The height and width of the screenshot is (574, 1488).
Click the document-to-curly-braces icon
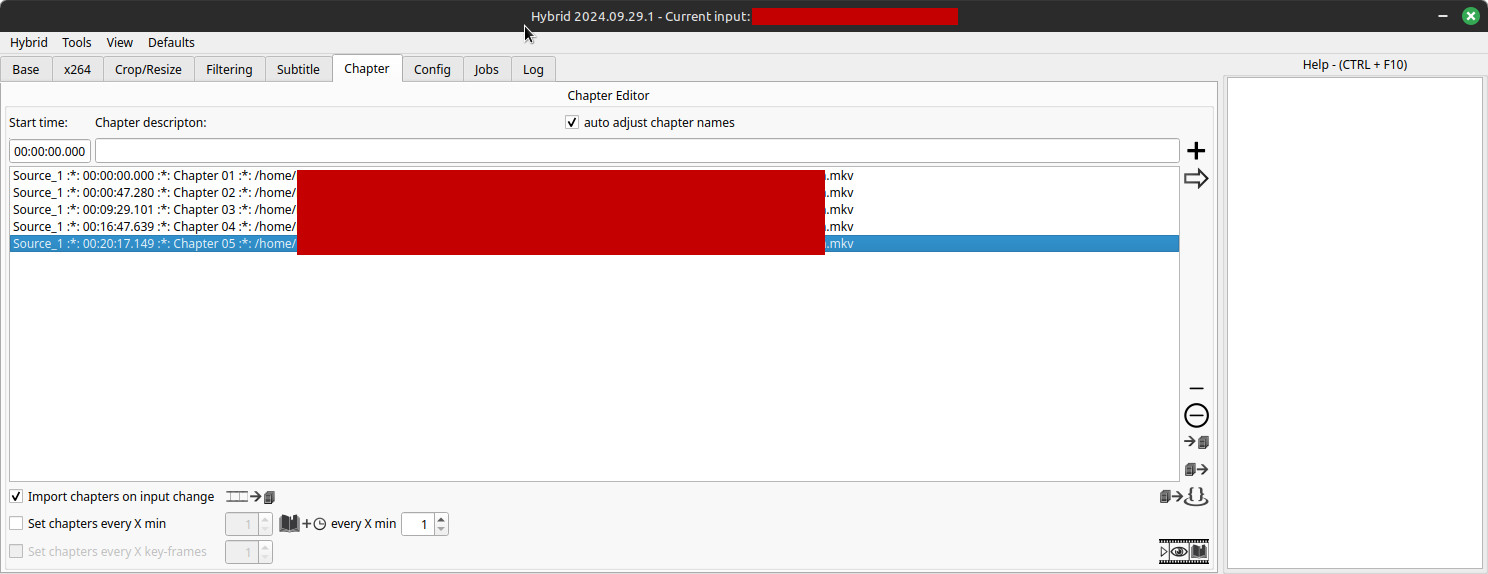[1184, 496]
